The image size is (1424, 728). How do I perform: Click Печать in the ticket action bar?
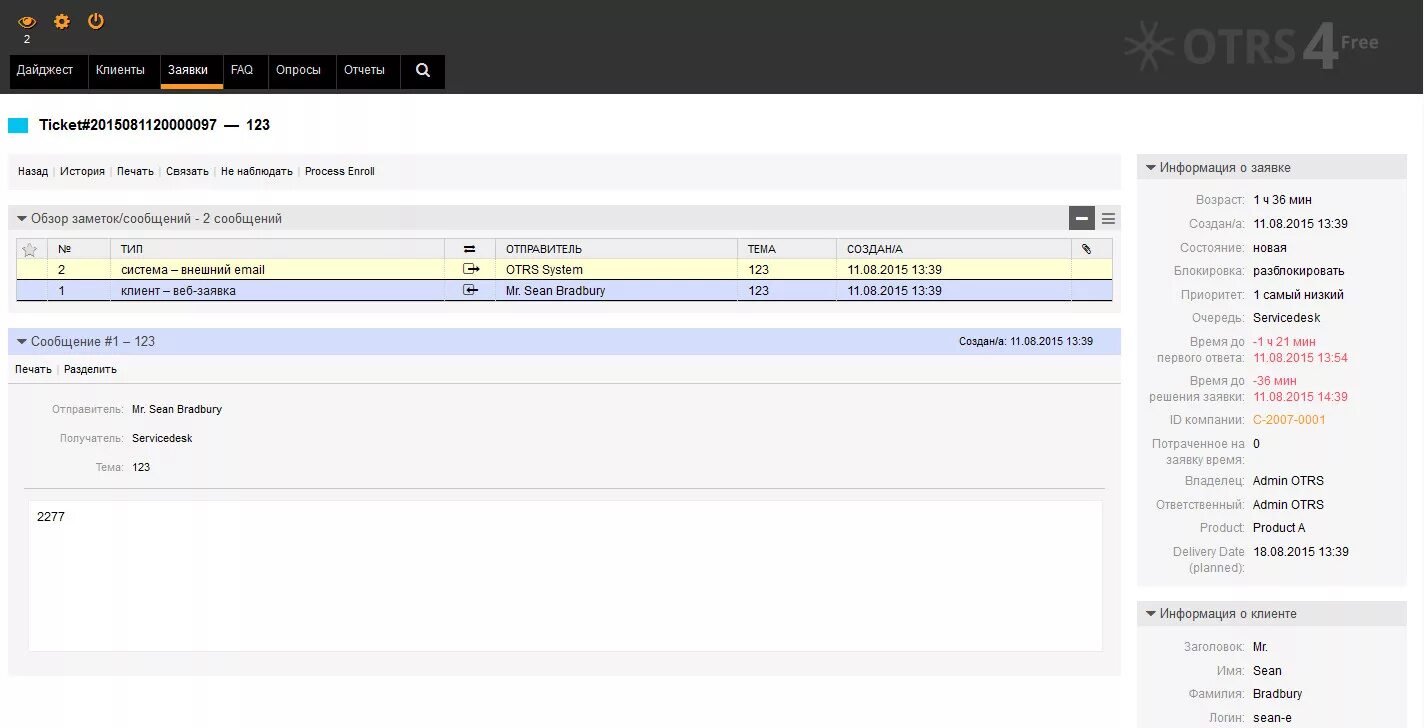[135, 172]
